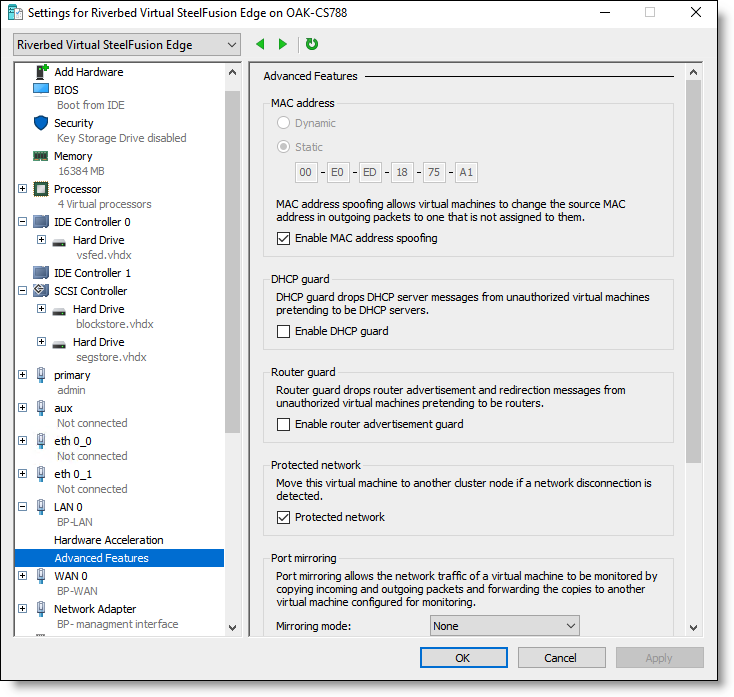Open the virtual machine selector dropdown

tap(127, 44)
